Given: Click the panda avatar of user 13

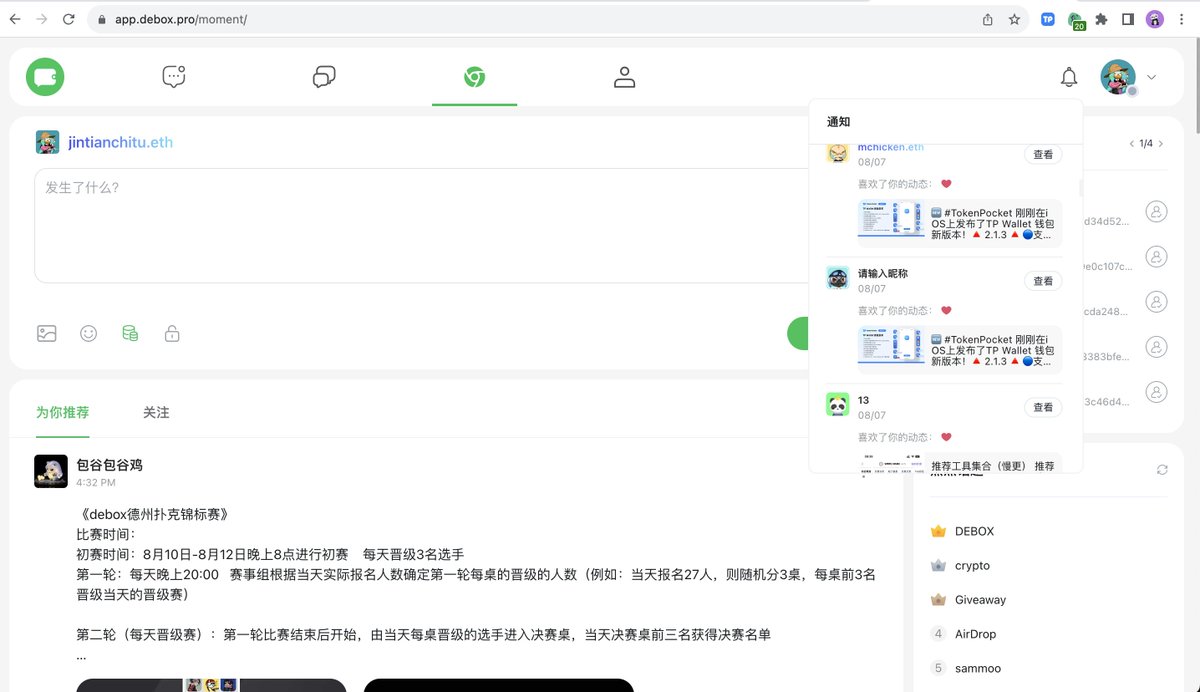Looking at the screenshot, I should (x=838, y=404).
